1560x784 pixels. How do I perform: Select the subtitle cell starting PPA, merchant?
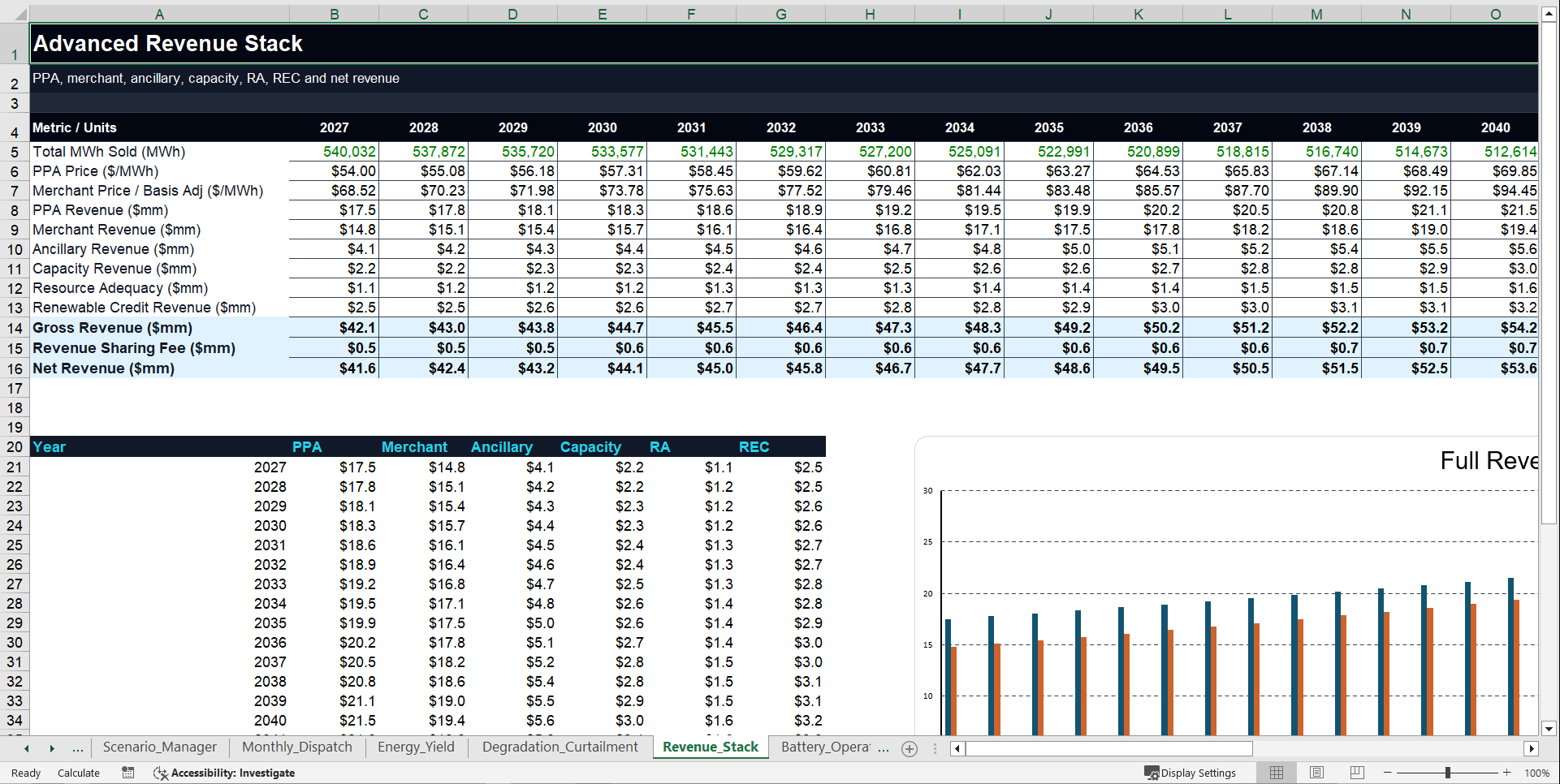click(784, 78)
